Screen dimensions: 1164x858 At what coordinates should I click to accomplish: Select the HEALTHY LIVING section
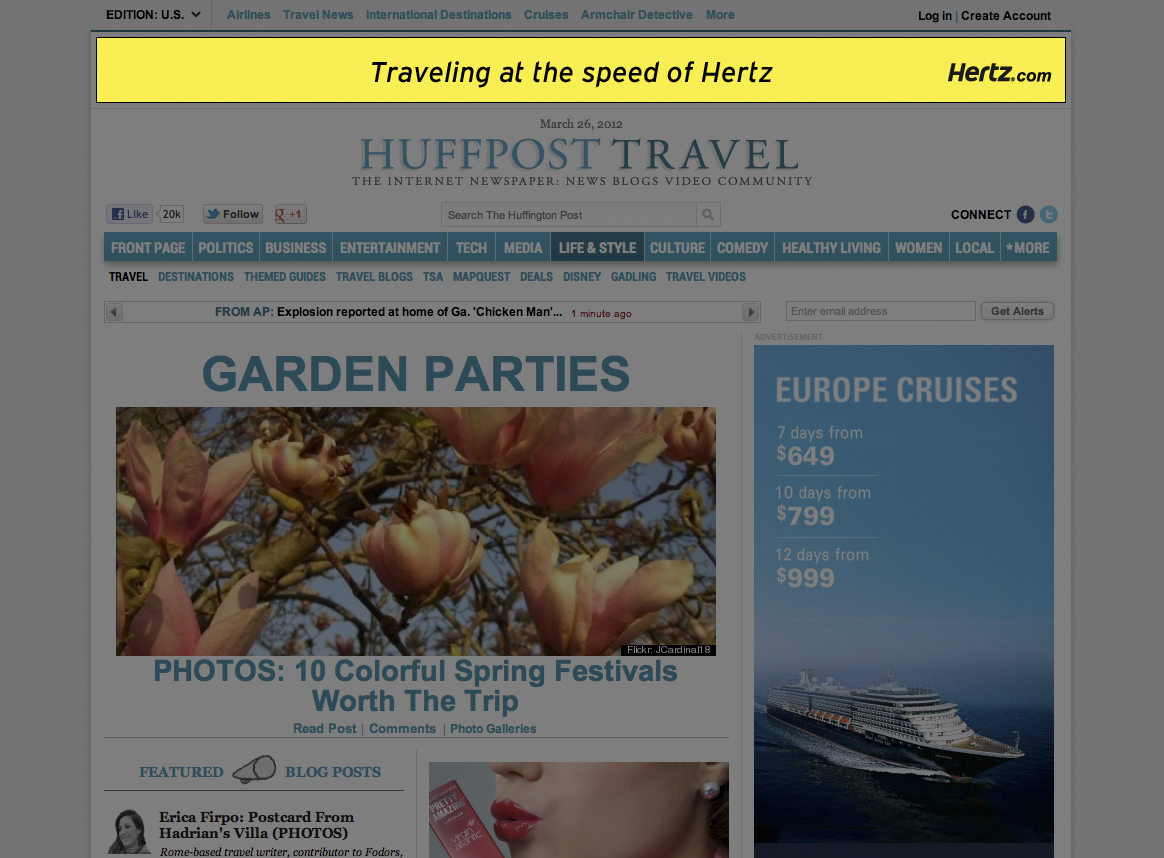pos(831,248)
